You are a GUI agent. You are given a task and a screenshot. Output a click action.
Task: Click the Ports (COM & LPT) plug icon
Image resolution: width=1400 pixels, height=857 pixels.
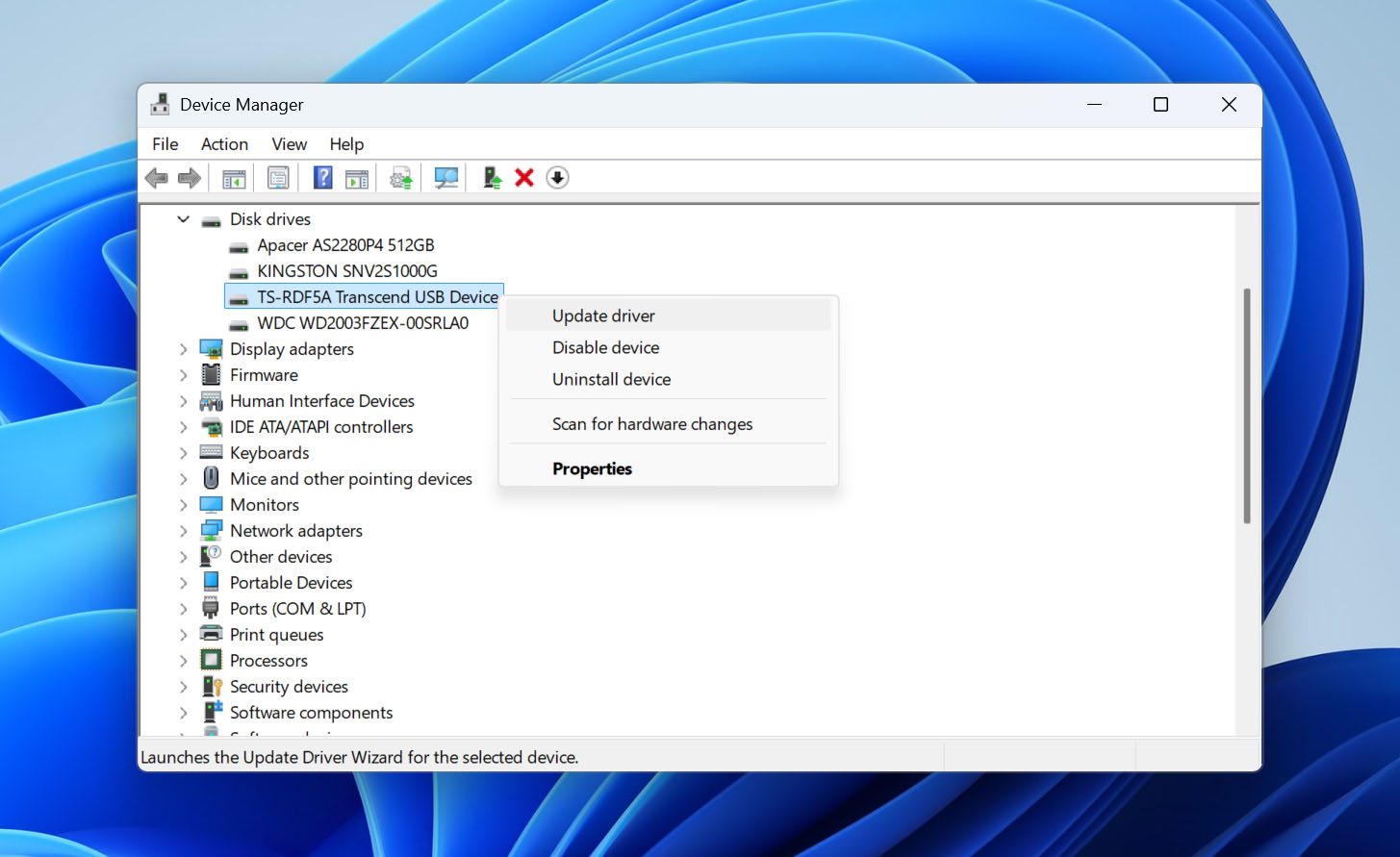click(x=211, y=608)
